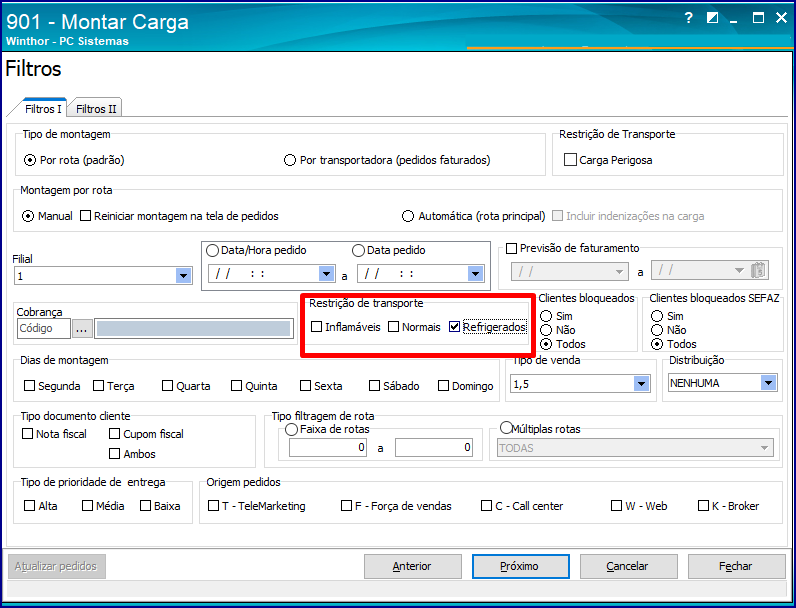The height and width of the screenshot is (608, 796).
Task: Check the Normais checkbox
Action: point(393,326)
